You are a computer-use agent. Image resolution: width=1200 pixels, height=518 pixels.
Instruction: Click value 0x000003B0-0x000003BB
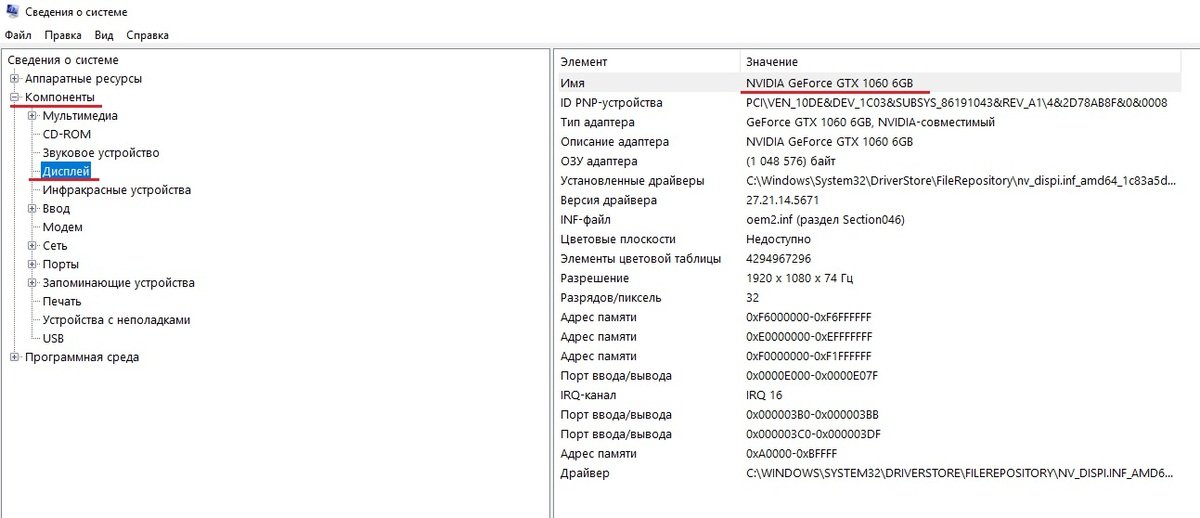pyautogui.click(x=812, y=414)
